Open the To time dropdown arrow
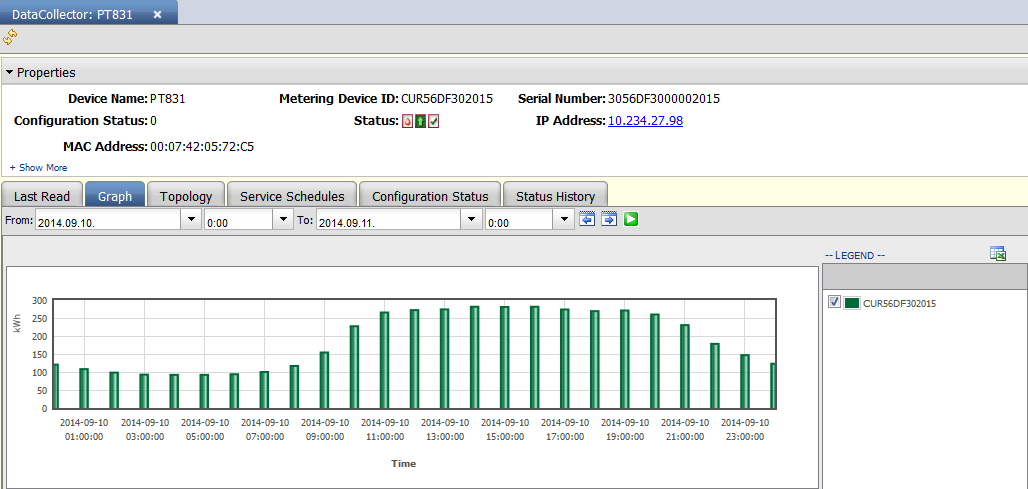 (562, 220)
